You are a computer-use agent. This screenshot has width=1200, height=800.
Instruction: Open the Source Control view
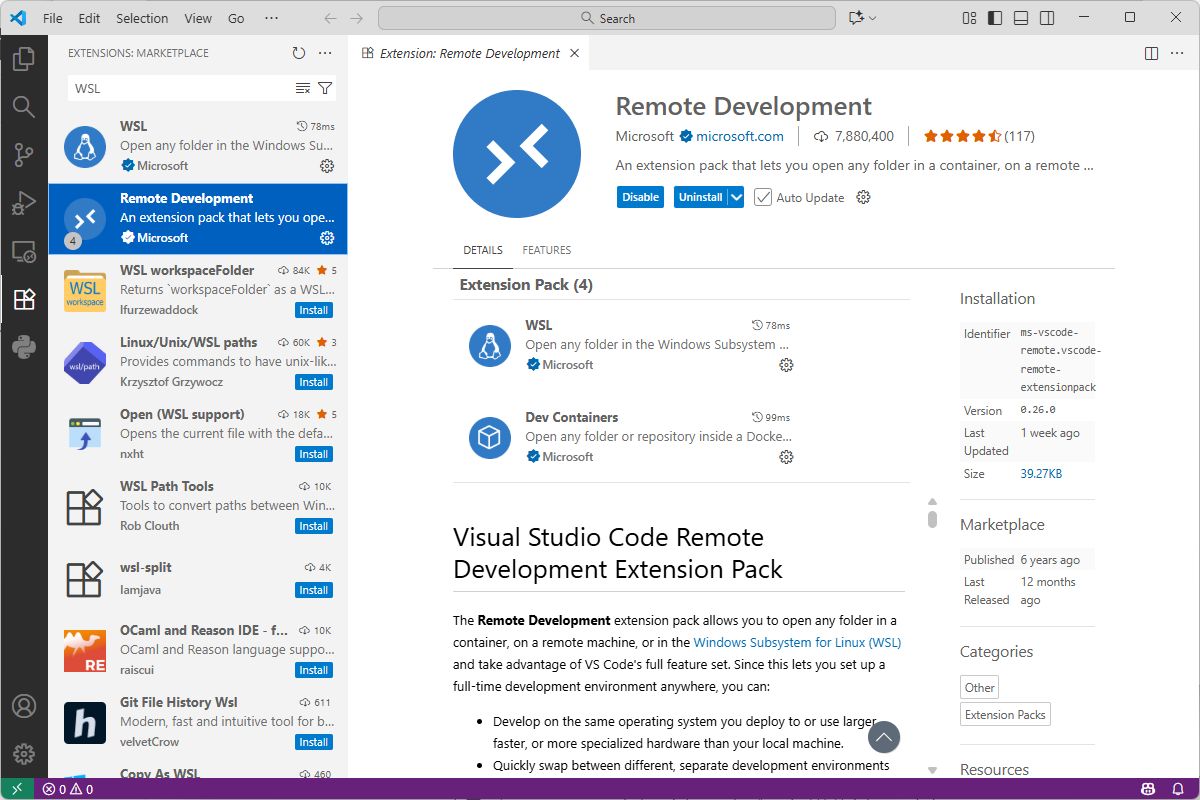point(24,155)
